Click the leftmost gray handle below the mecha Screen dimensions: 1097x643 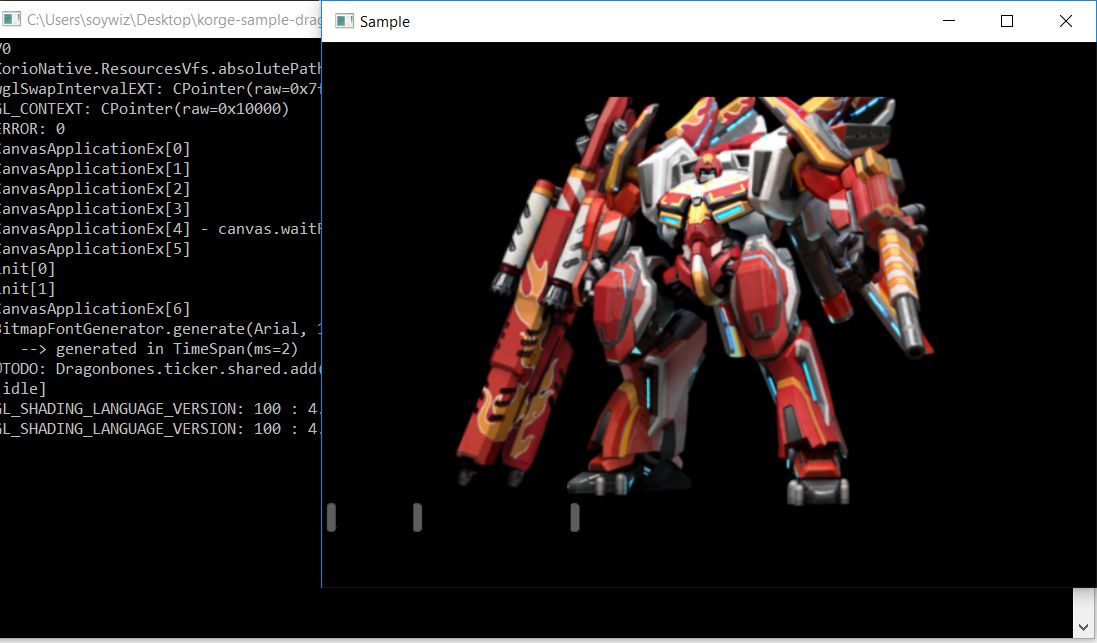coord(330,516)
